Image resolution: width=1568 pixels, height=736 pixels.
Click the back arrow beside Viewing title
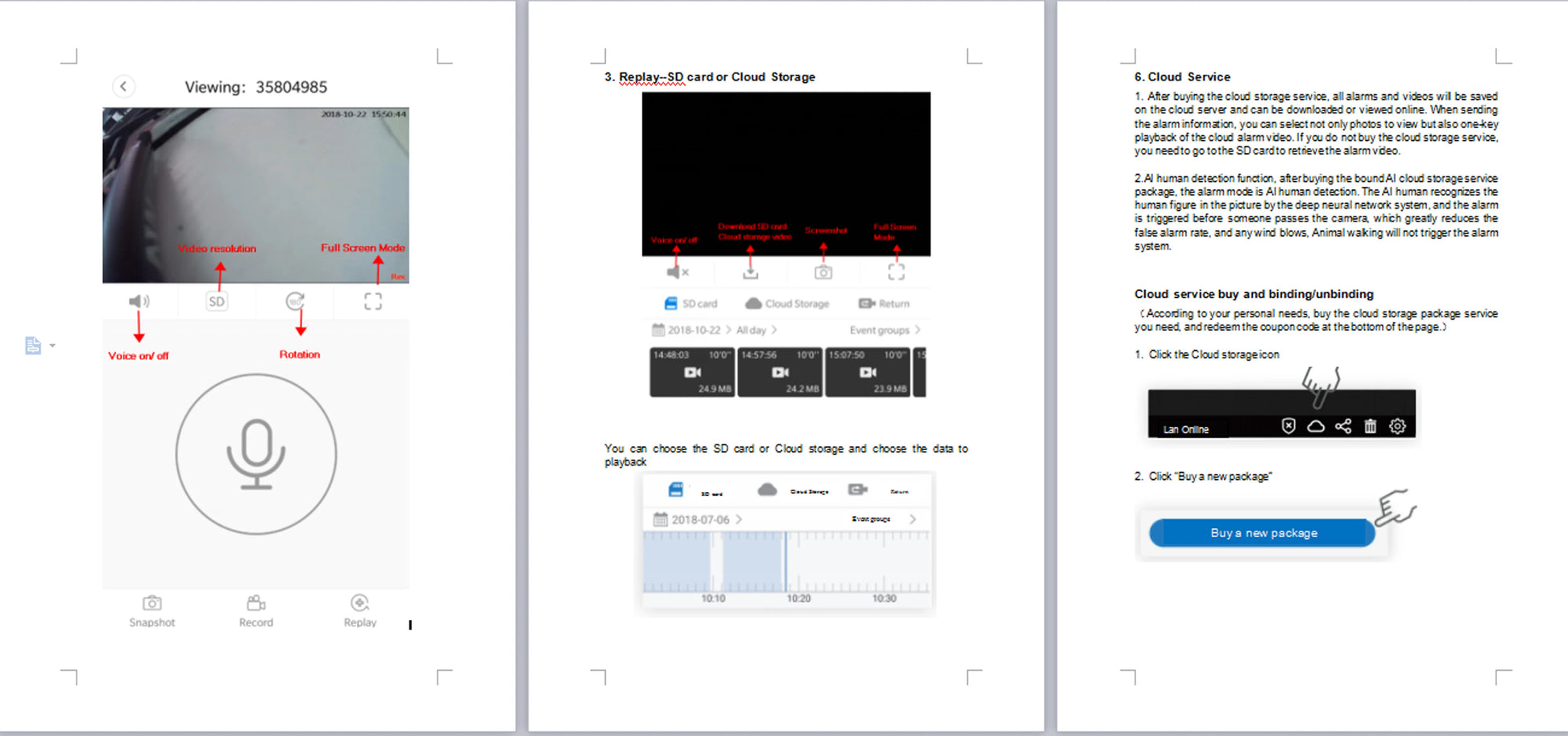point(123,86)
